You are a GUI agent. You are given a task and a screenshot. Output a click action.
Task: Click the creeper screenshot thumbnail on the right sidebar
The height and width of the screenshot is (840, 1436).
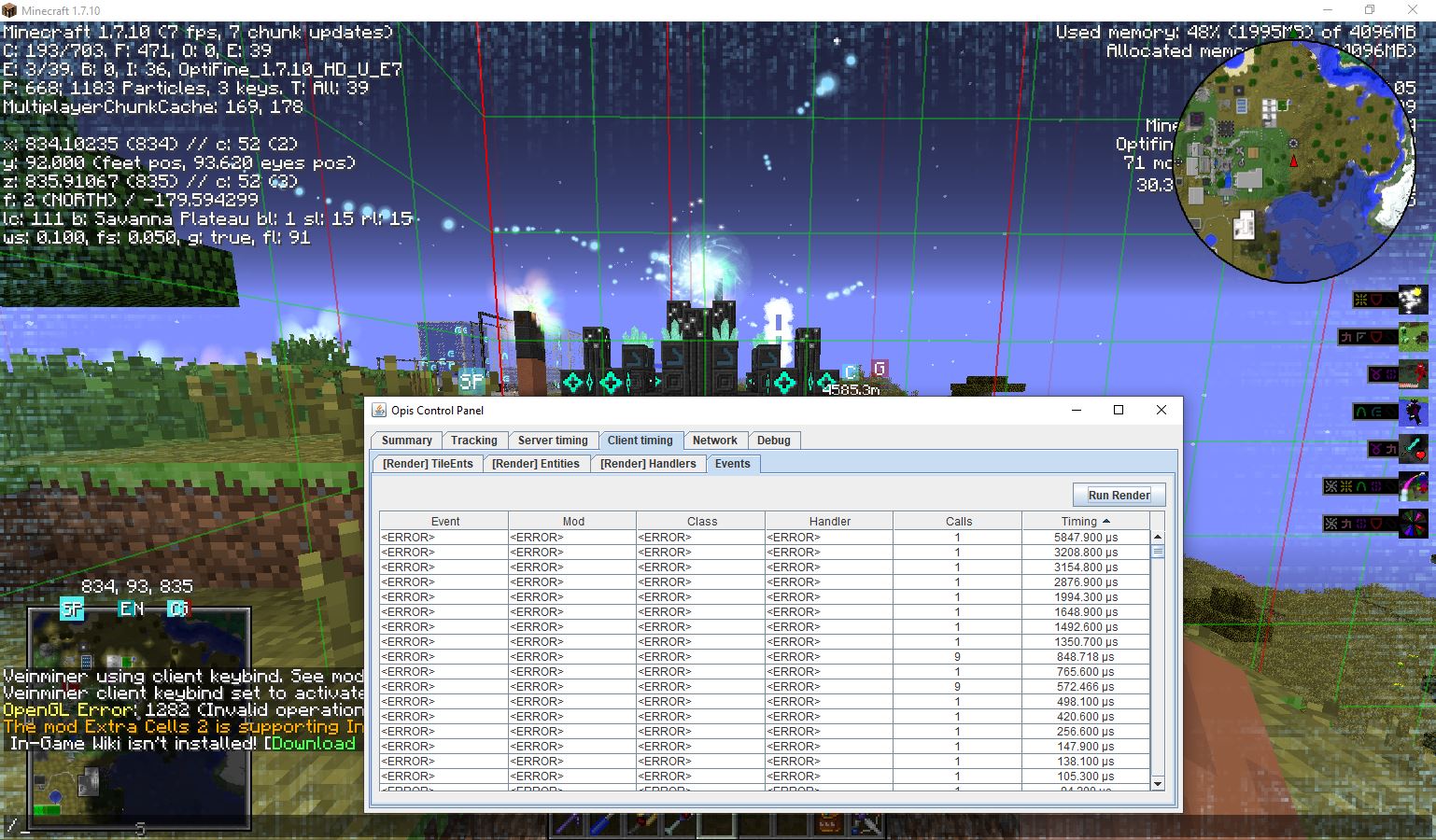1413,336
